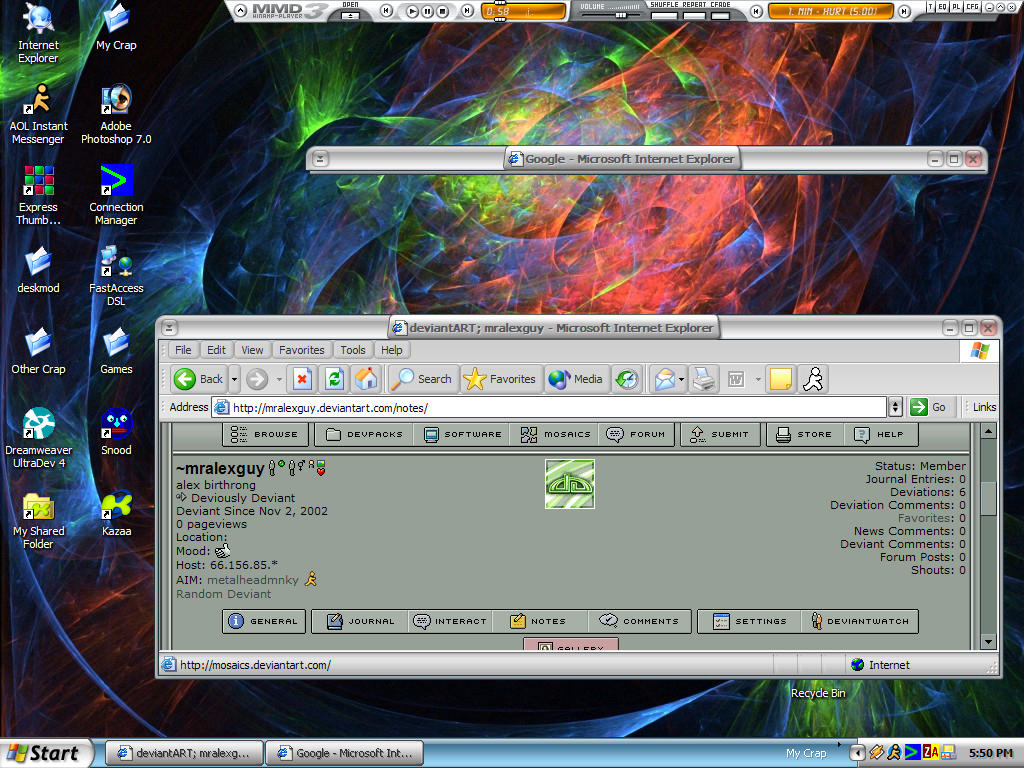1024x768 pixels.
Task: Open My Shared Folder icon
Action: tap(38, 519)
